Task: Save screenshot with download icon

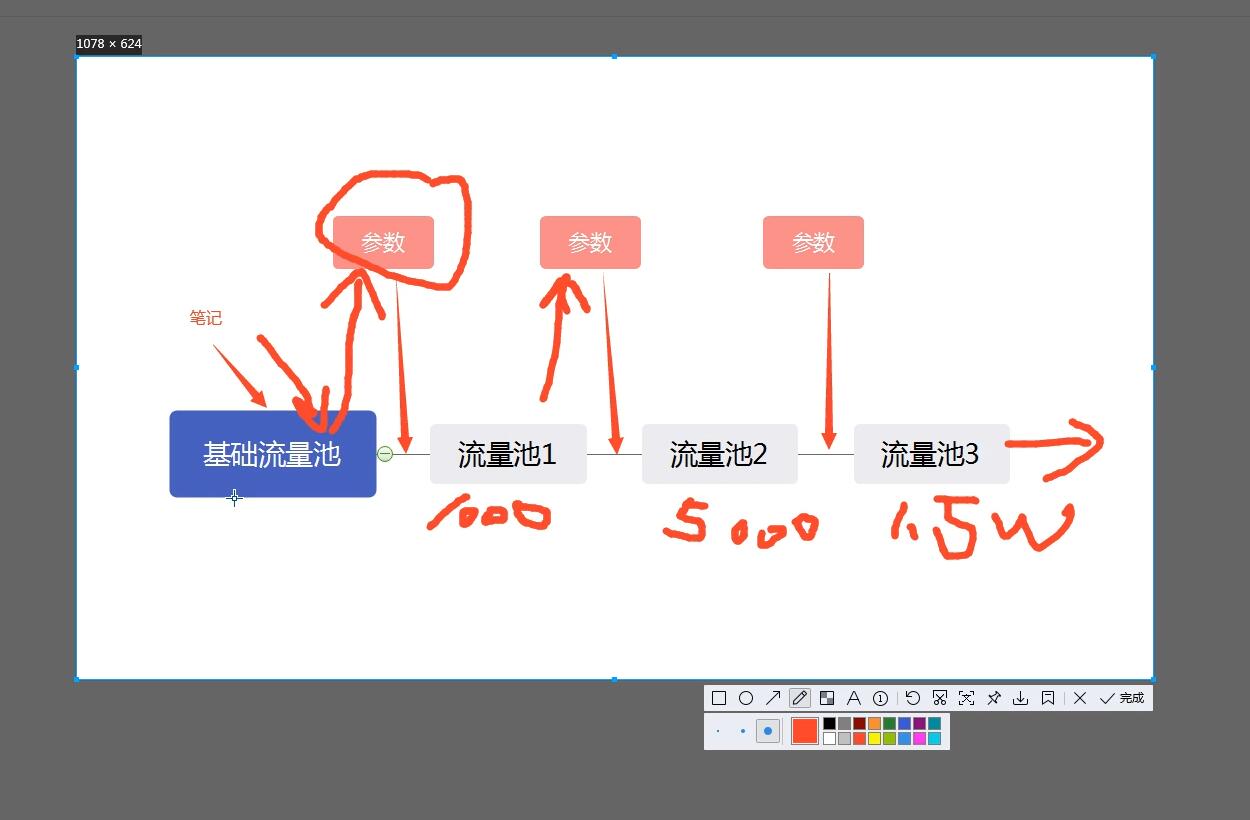Action: (1021, 698)
